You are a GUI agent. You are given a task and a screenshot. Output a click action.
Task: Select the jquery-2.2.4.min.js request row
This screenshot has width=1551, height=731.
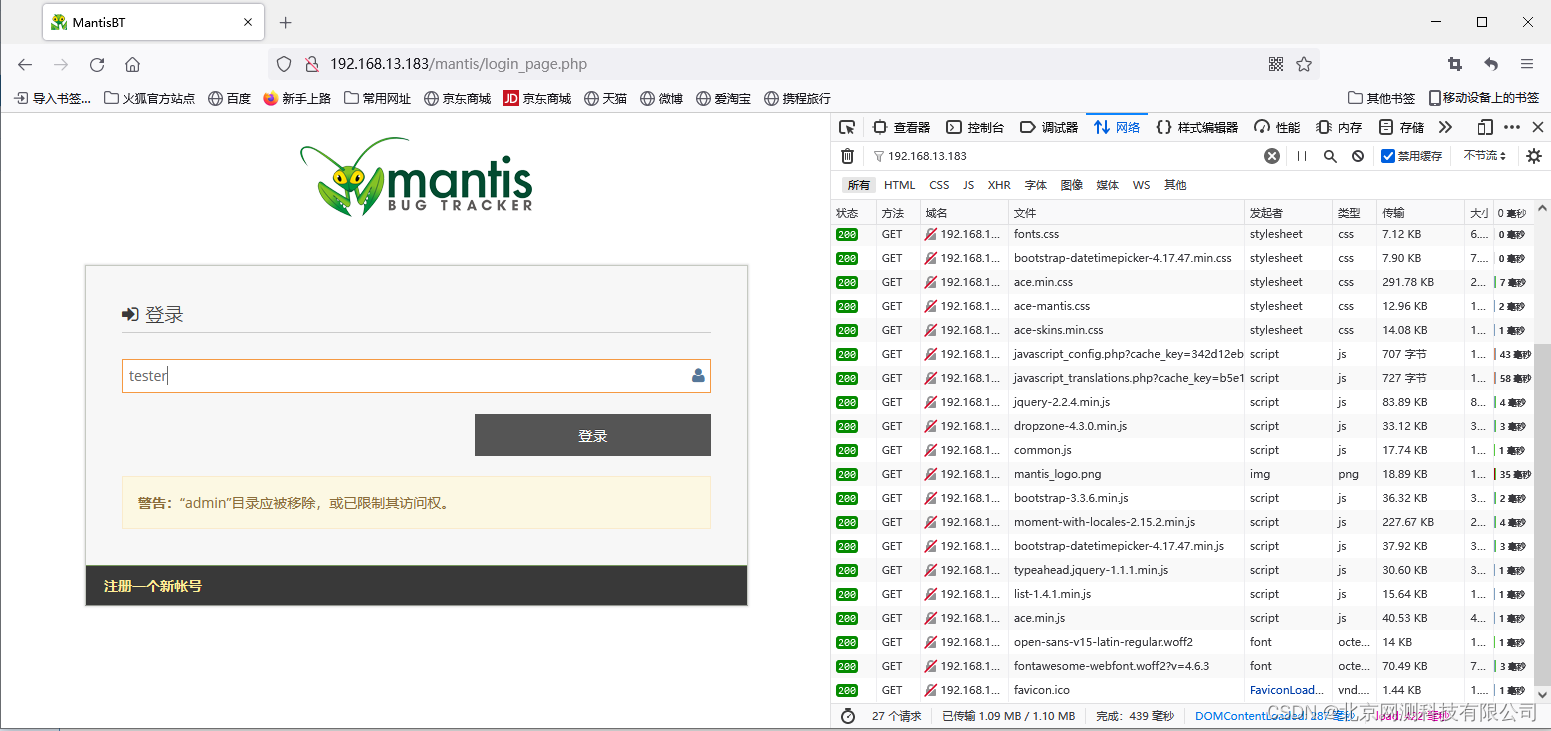[1182, 402]
